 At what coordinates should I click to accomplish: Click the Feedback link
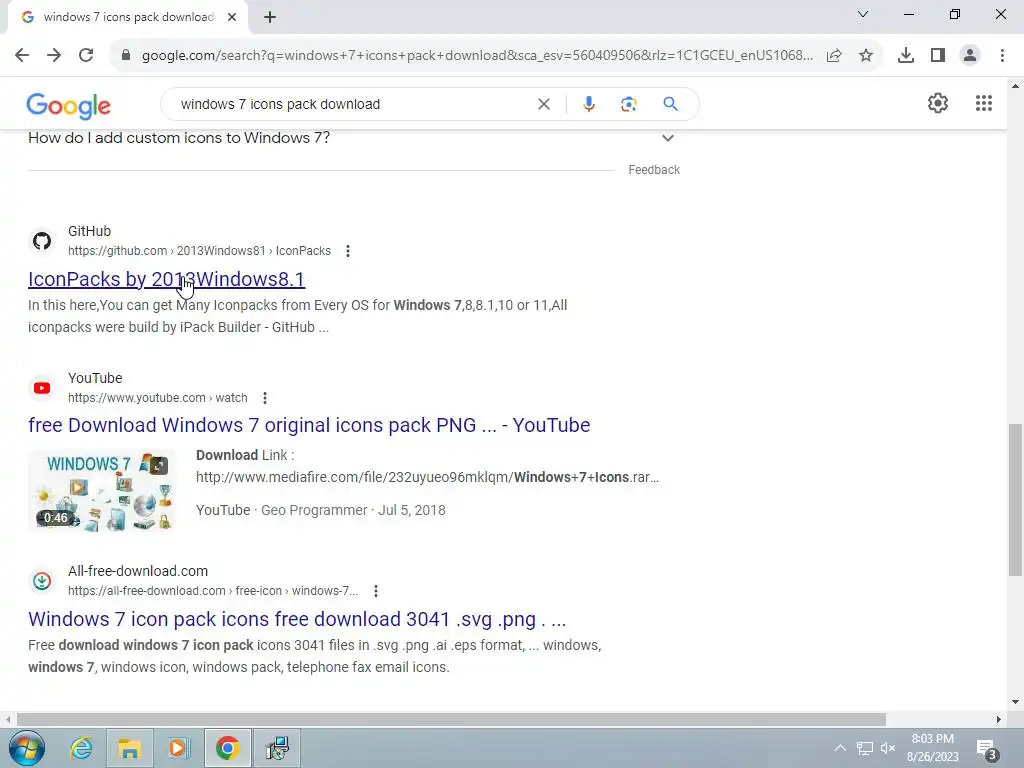(654, 170)
